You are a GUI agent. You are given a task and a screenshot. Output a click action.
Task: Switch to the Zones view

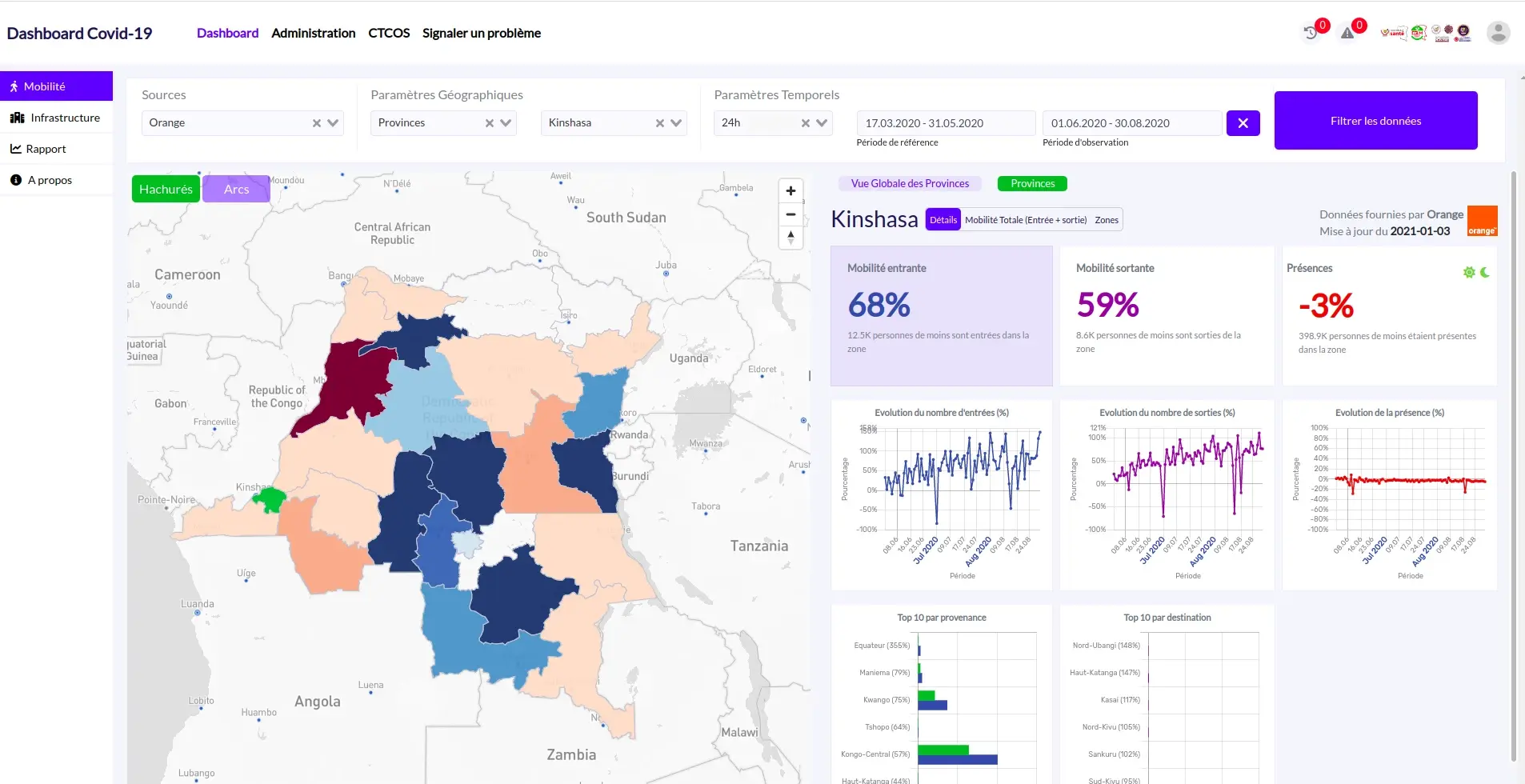tap(1107, 220)
